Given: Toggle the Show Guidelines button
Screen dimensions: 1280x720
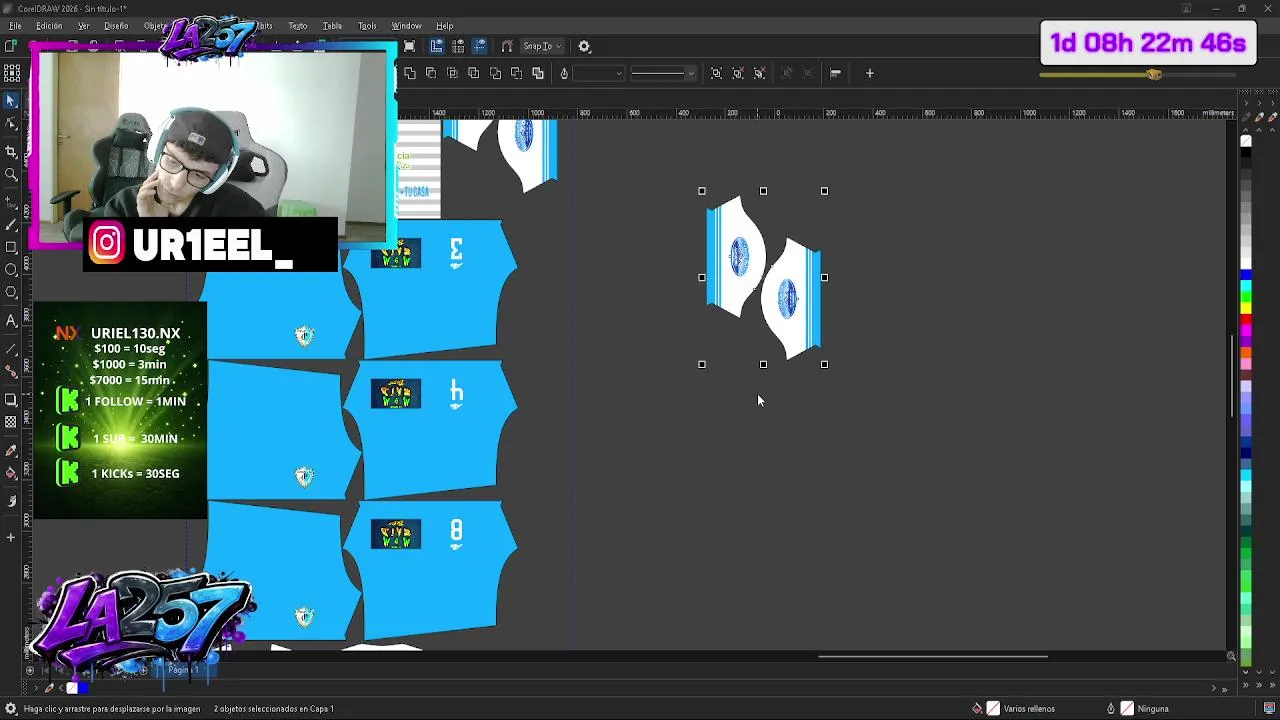Looking at the screenshot, I should 480,46.
